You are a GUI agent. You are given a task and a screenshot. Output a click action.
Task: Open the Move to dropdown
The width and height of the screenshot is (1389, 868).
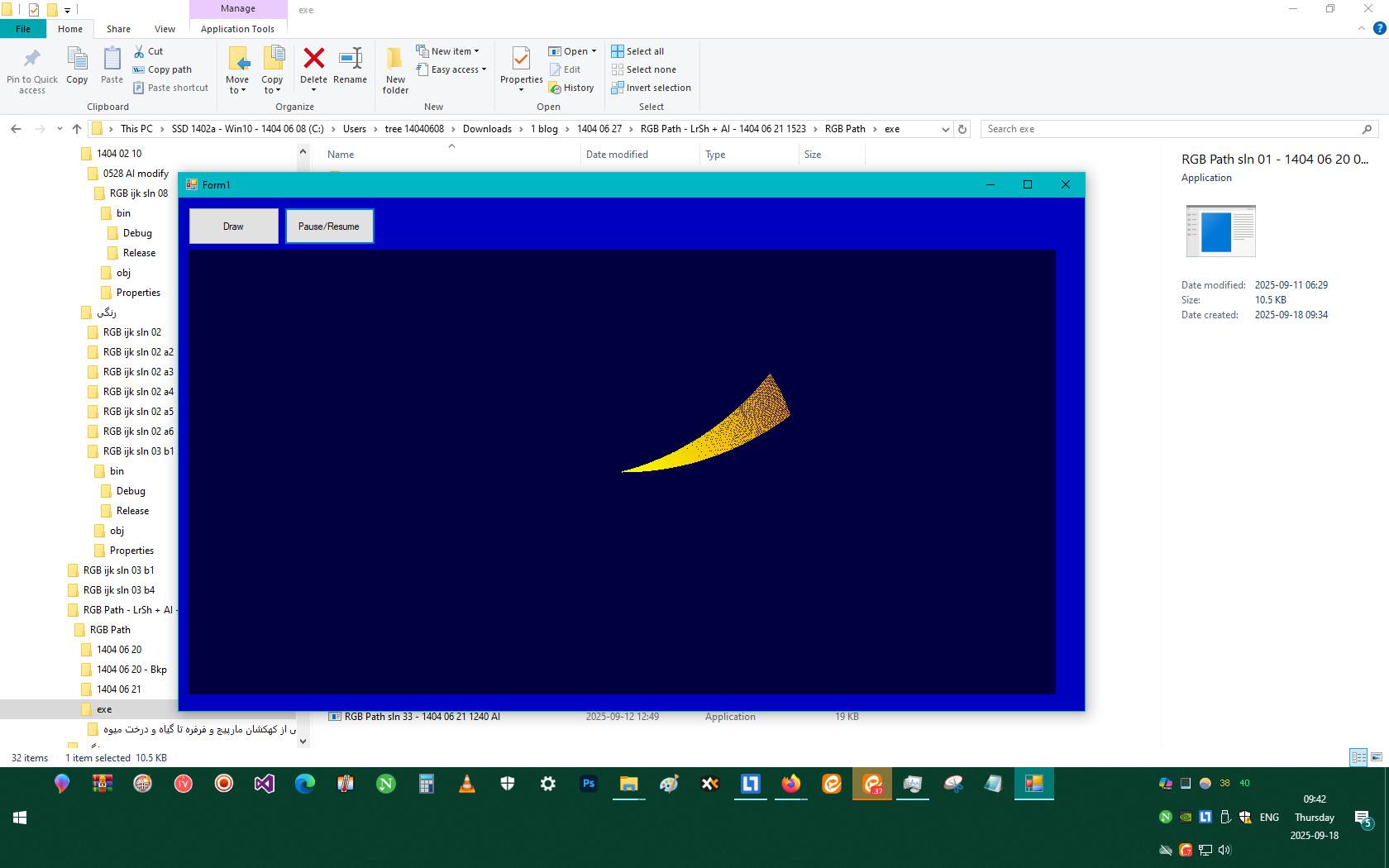237,70
